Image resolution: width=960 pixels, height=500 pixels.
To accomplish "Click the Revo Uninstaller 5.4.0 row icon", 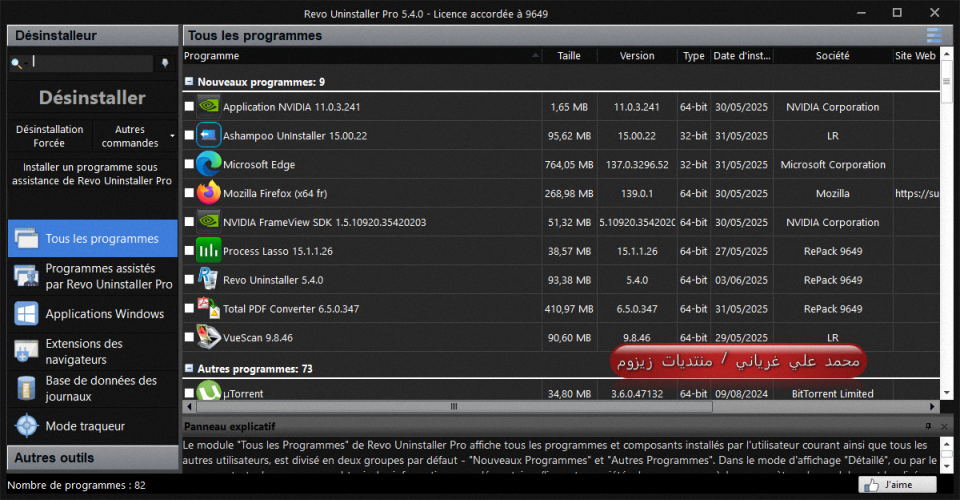I will (209, 279).
